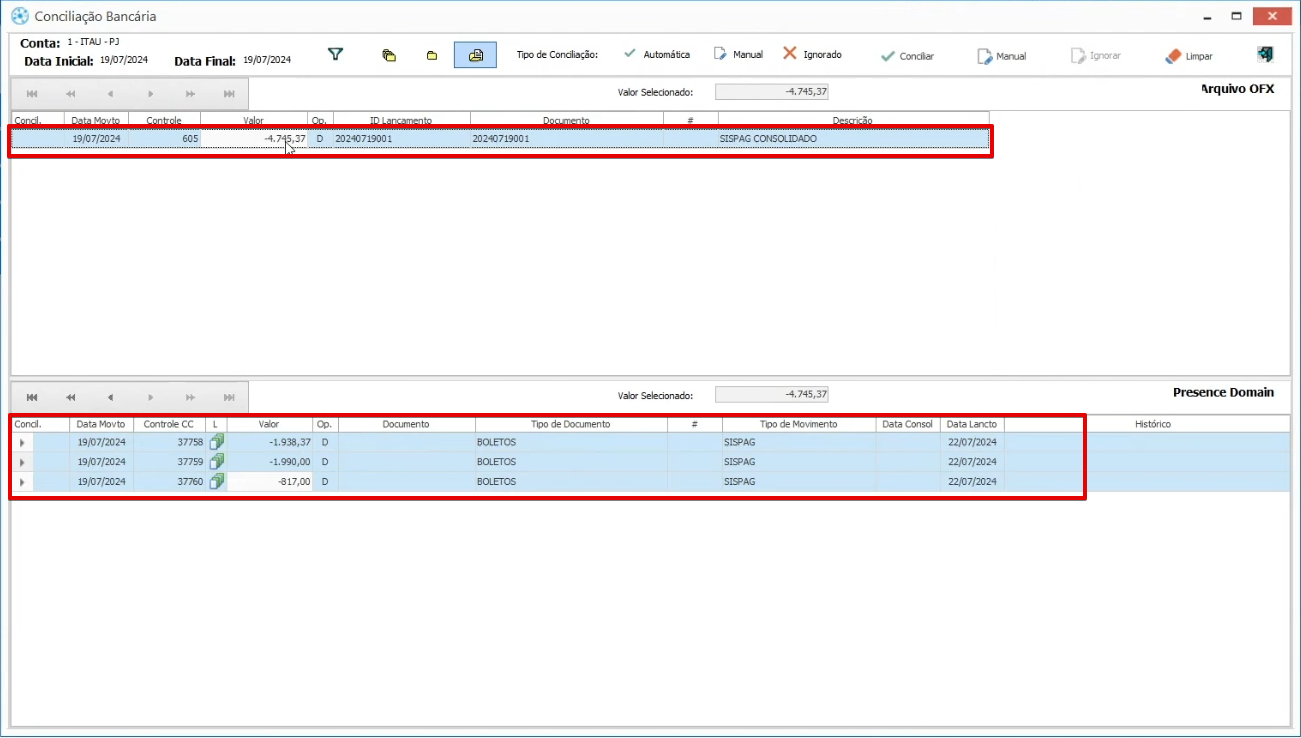Image resolution: width=1301 pixels, height=738 pixels.
Task: Select the -817,00 value cell
Action: coord(270,482)
